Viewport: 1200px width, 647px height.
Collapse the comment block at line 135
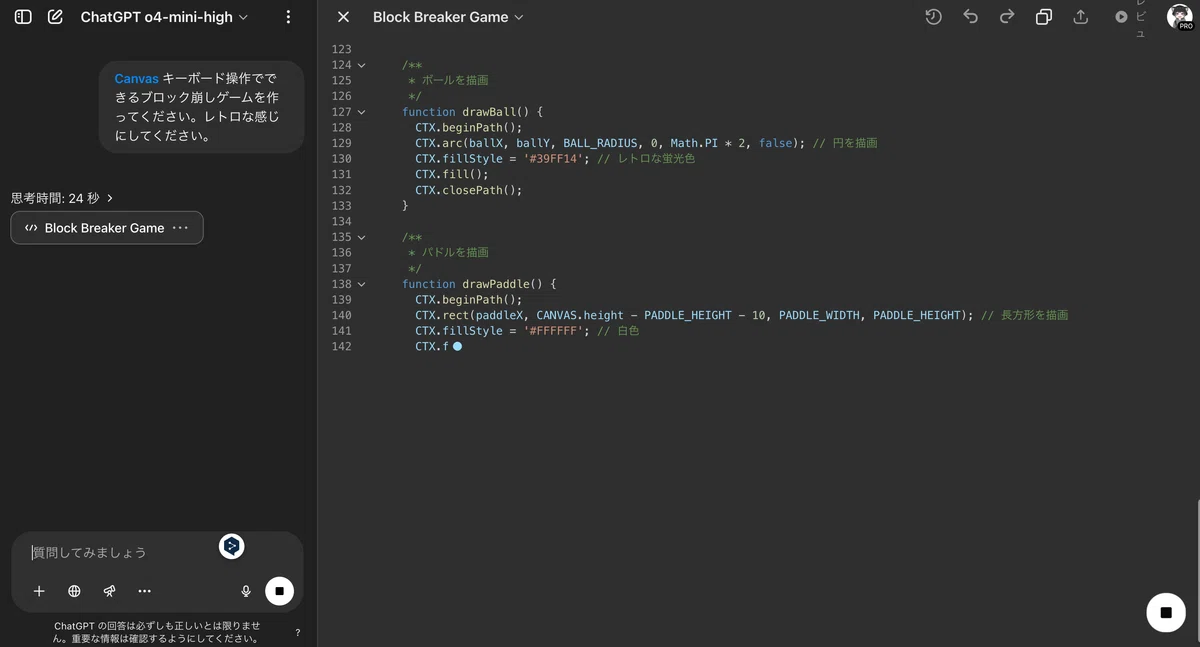click(x=361, y=237)
